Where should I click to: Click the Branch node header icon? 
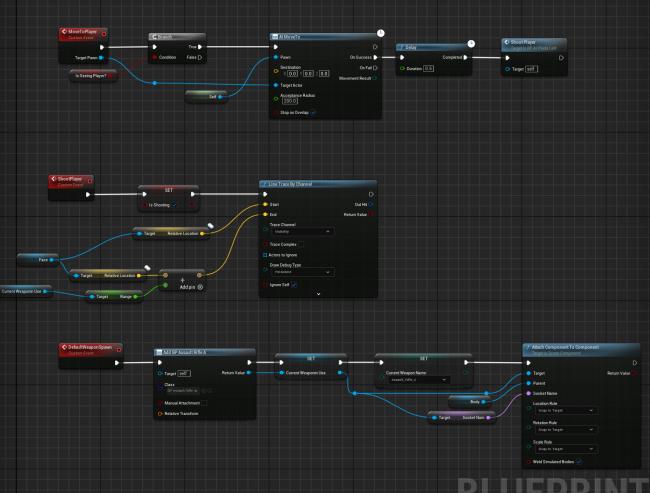tap(154, 37)
